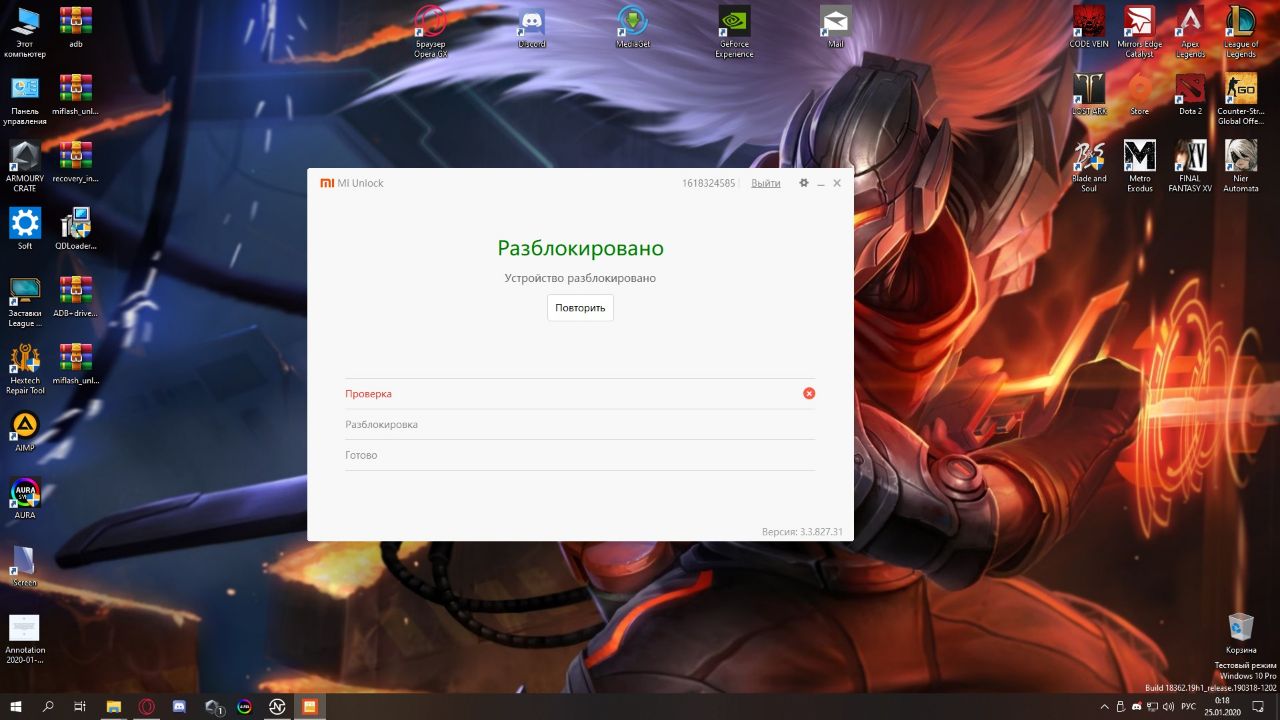
Task: Open File Explorer from taskbar
Action: [114, 706]
